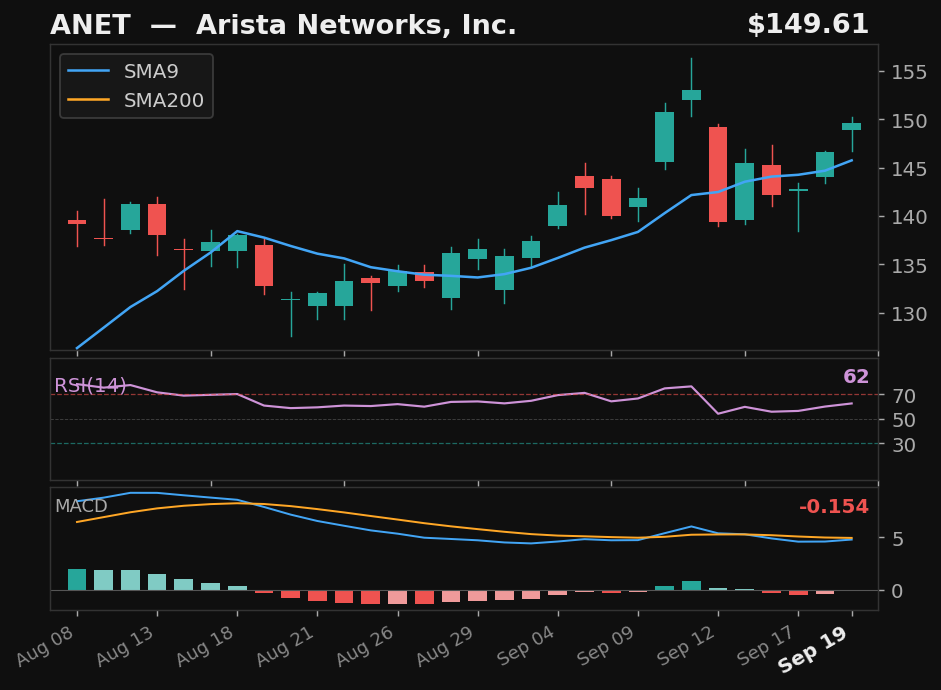Click the Sep 17 date label

pyautogui.click(x=766, y=646)
